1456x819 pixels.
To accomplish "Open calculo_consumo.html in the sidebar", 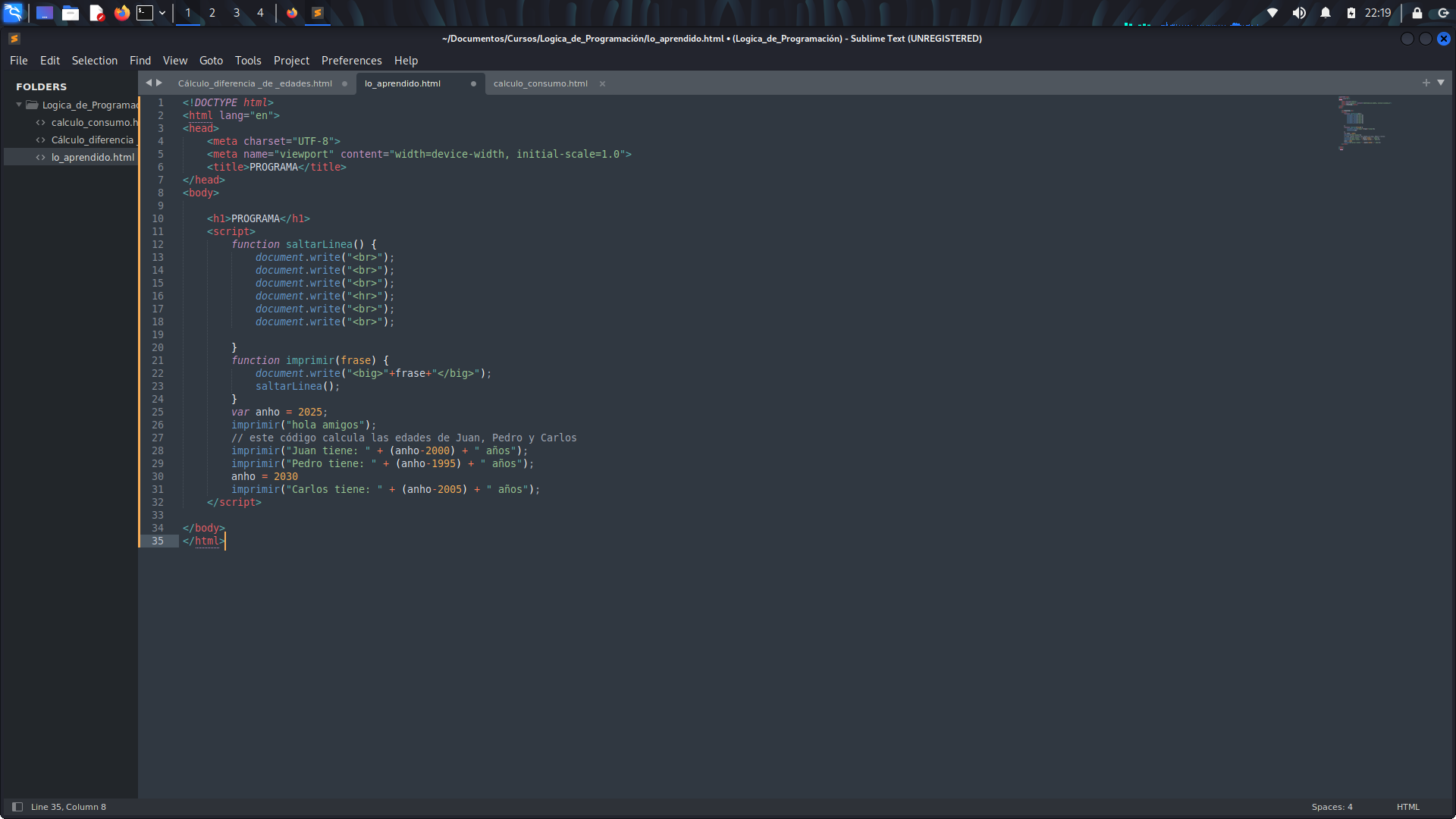I will (94, 122).
